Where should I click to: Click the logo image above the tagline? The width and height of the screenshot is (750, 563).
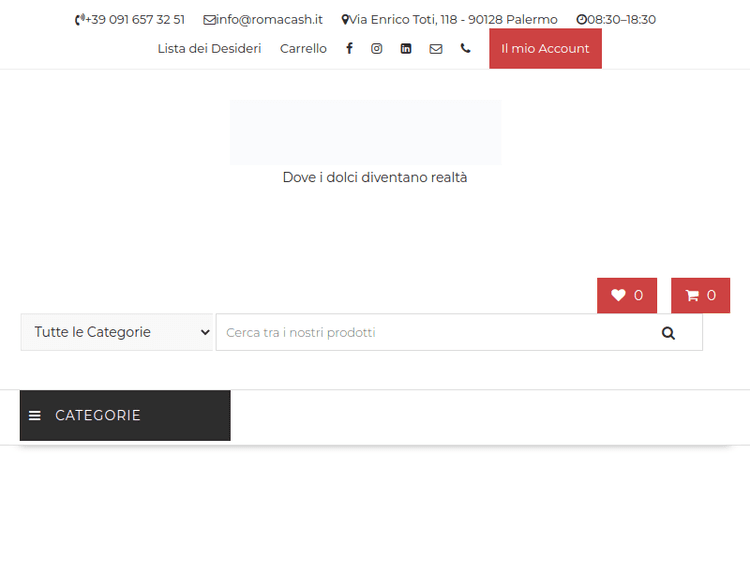365,132
